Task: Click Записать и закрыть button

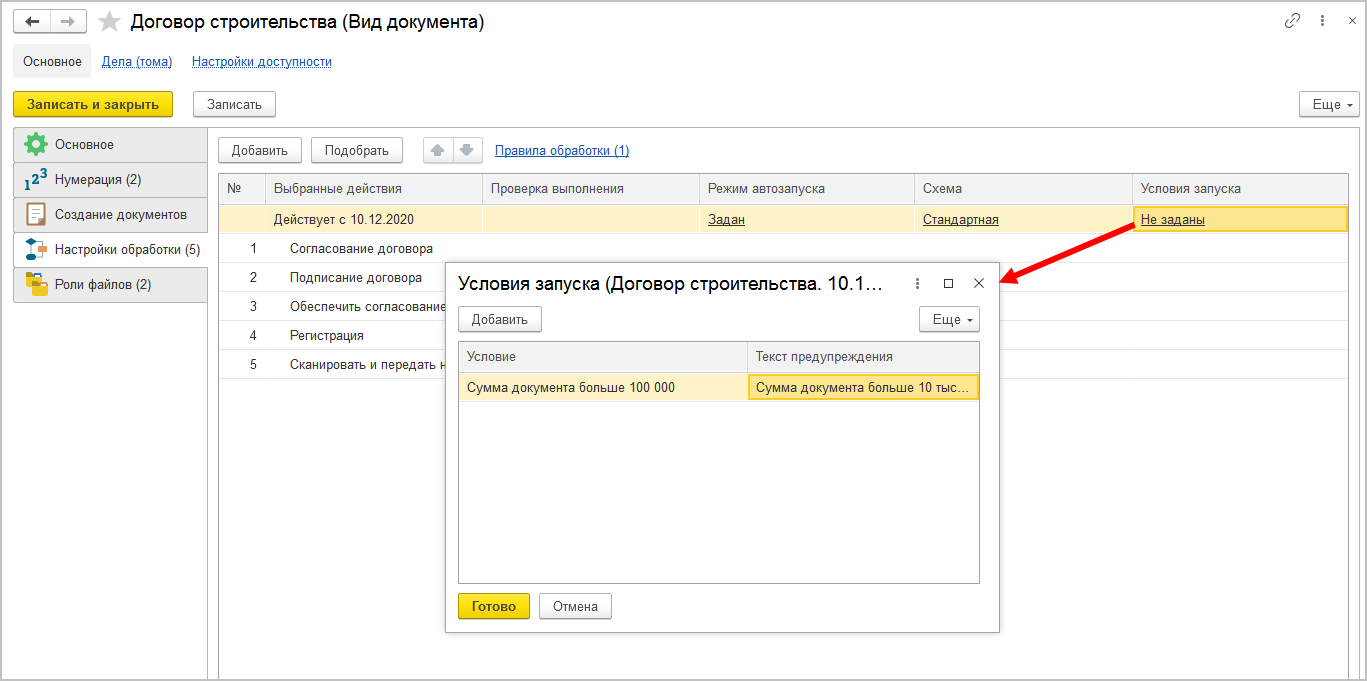Action: tap(92, 105)
